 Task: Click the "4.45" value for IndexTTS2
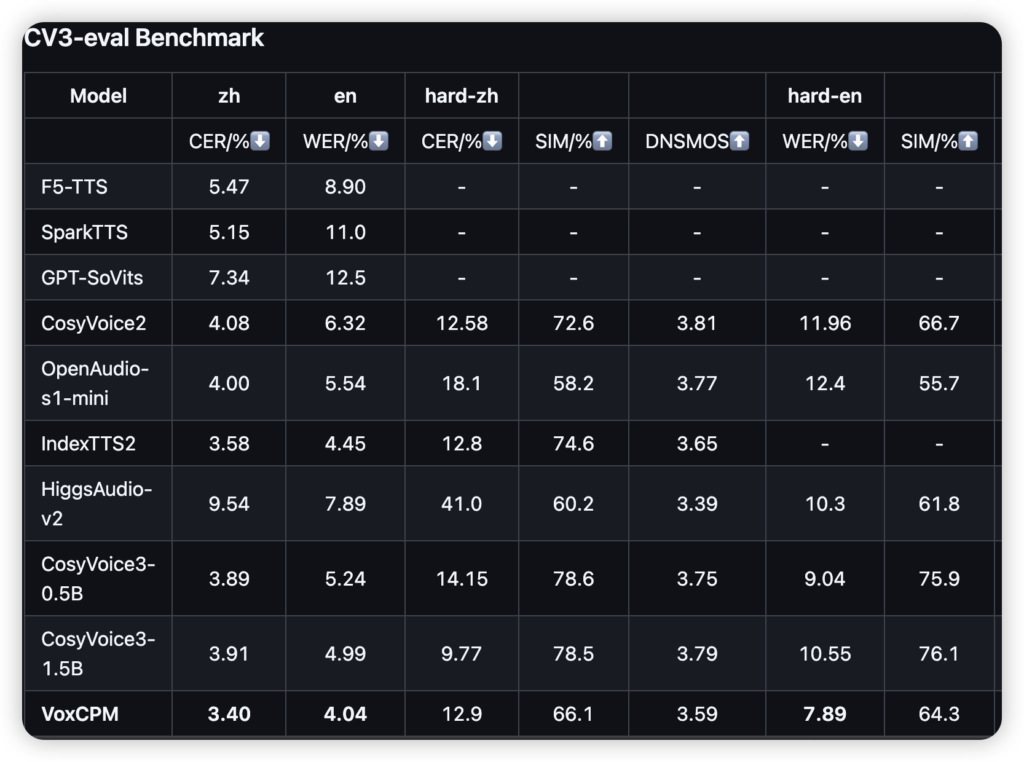point(345,444)
